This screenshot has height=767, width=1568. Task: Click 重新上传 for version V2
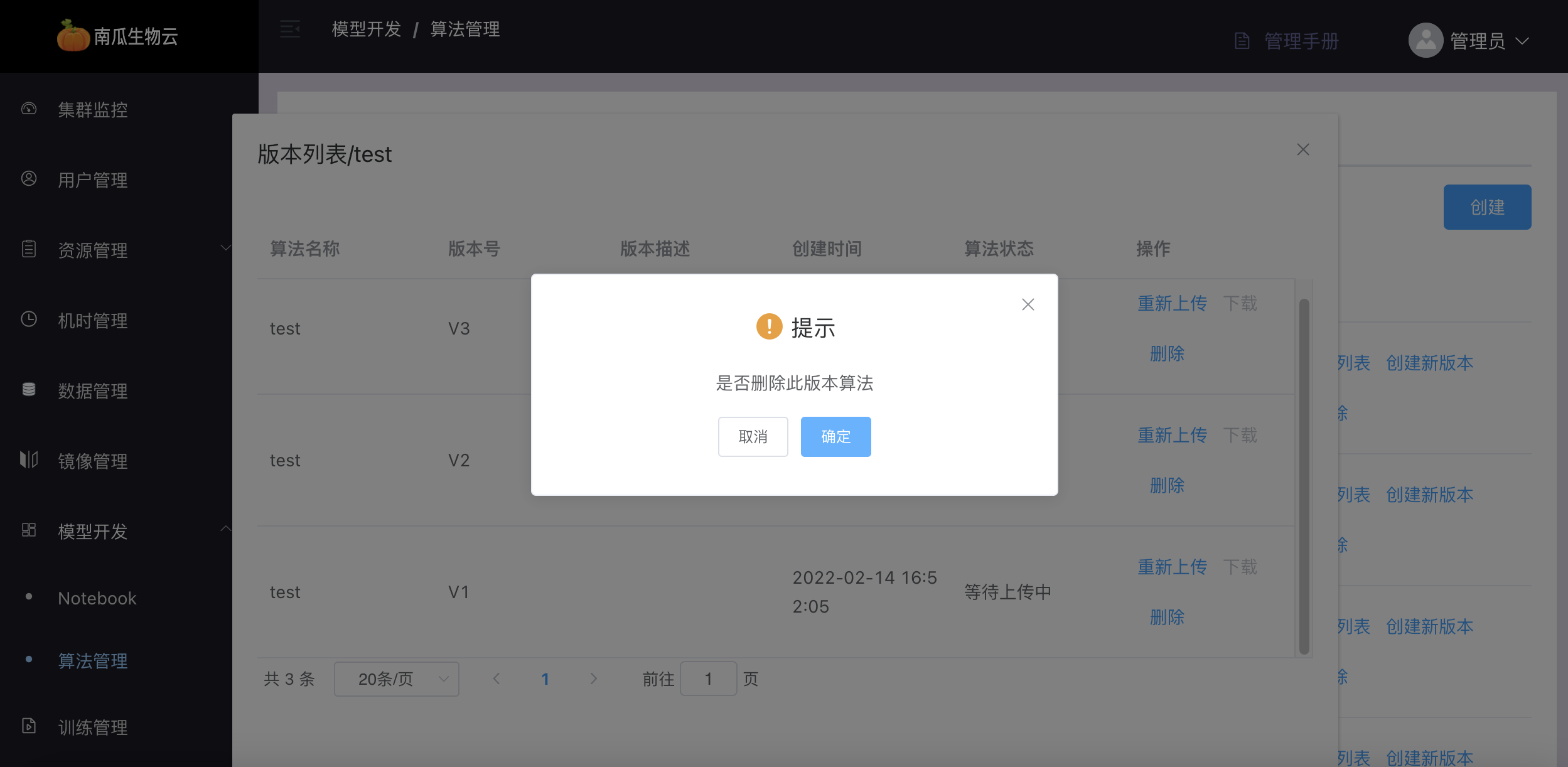(x=1173, y=436)
